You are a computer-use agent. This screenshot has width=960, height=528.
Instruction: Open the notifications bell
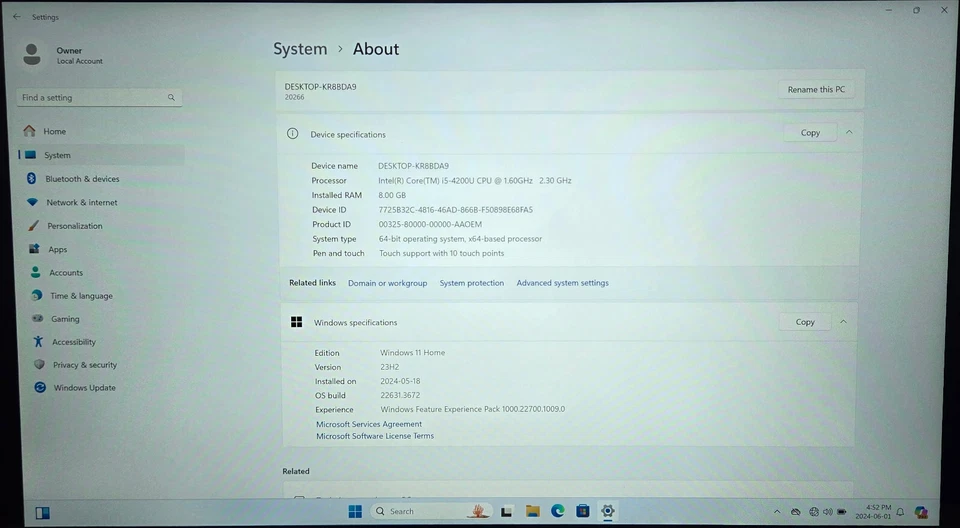(901, 512)
